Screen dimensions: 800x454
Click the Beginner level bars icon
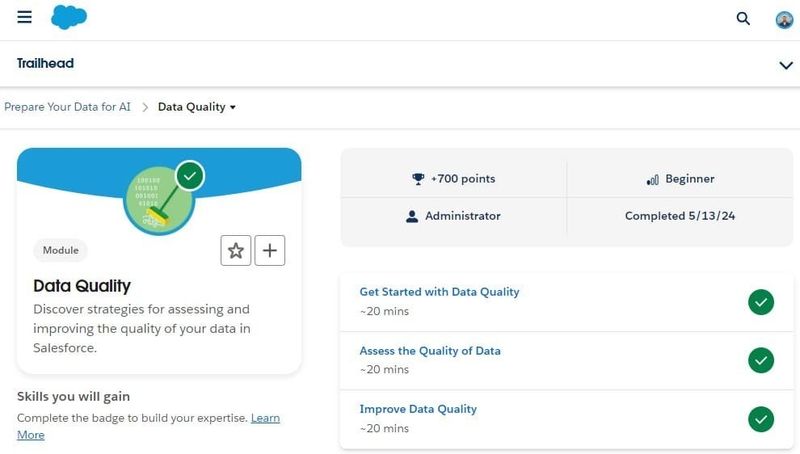point(653,180)
